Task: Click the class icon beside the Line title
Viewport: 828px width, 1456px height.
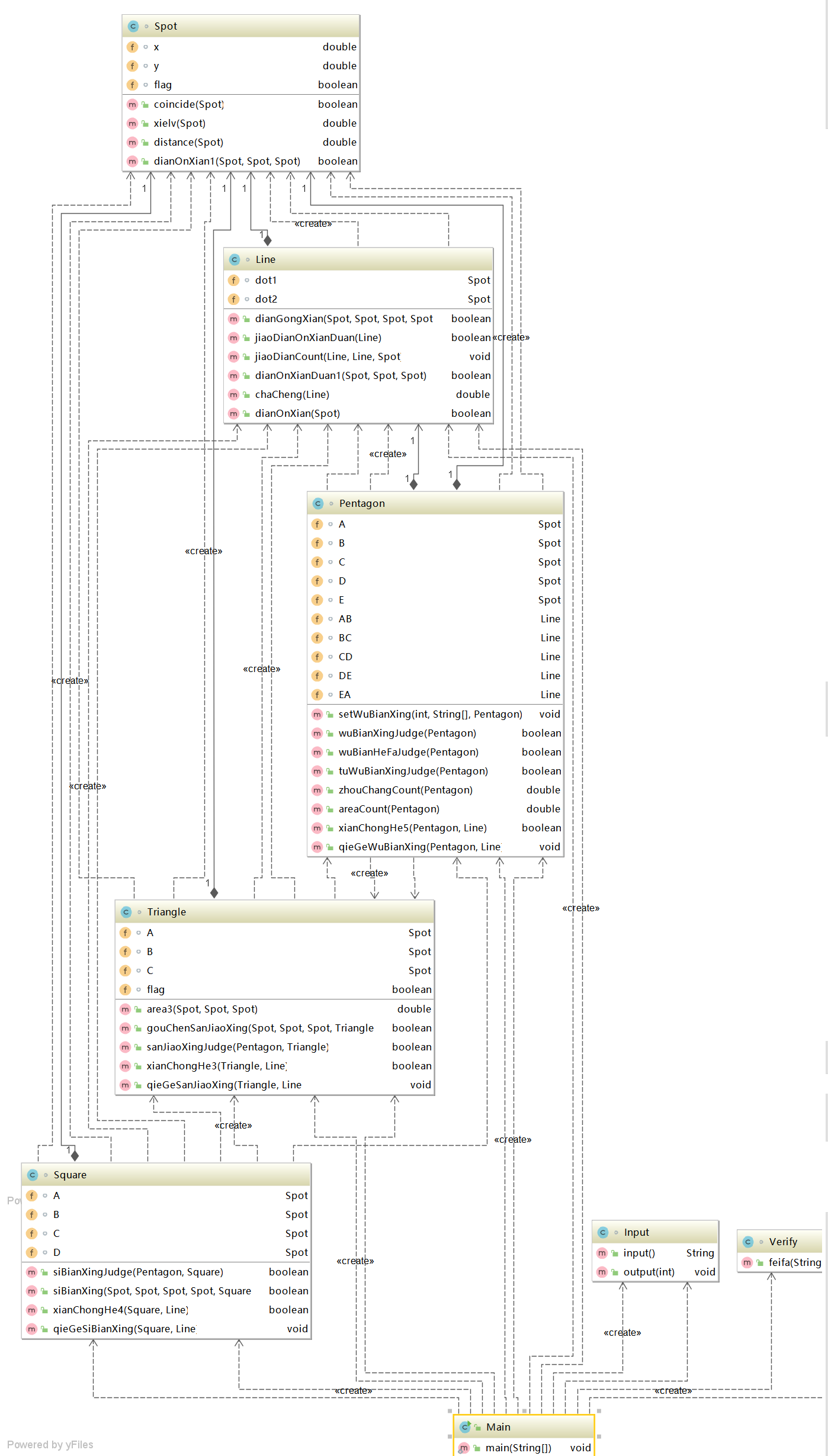Action: (x=235, y=259)
